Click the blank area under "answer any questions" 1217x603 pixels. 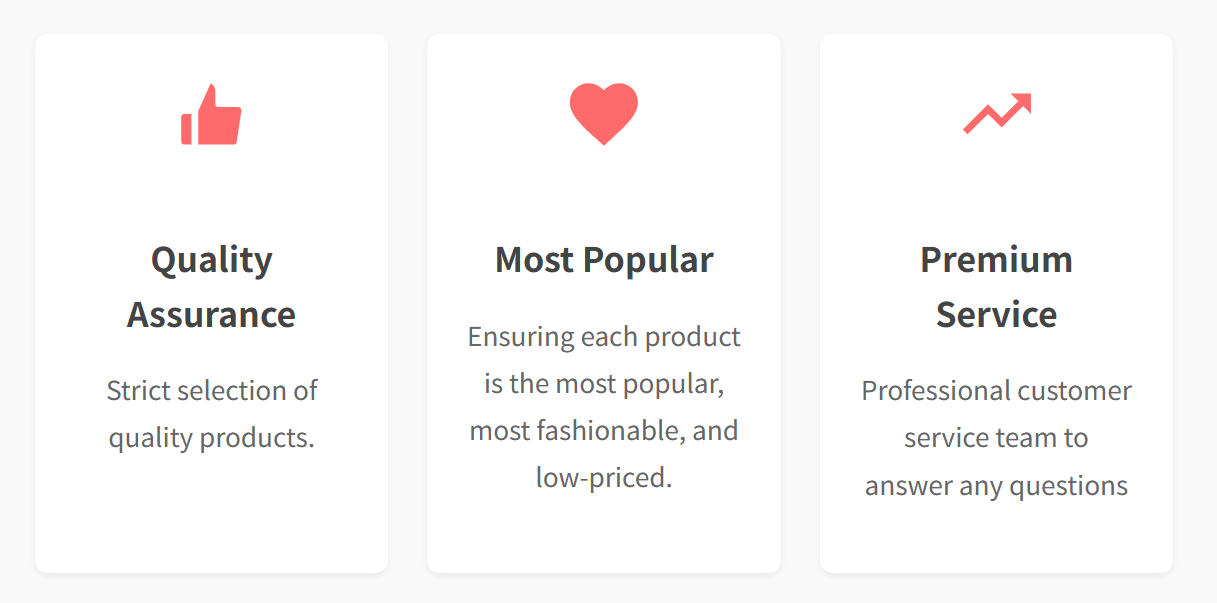pyautogui.click(x=996, y=538)
